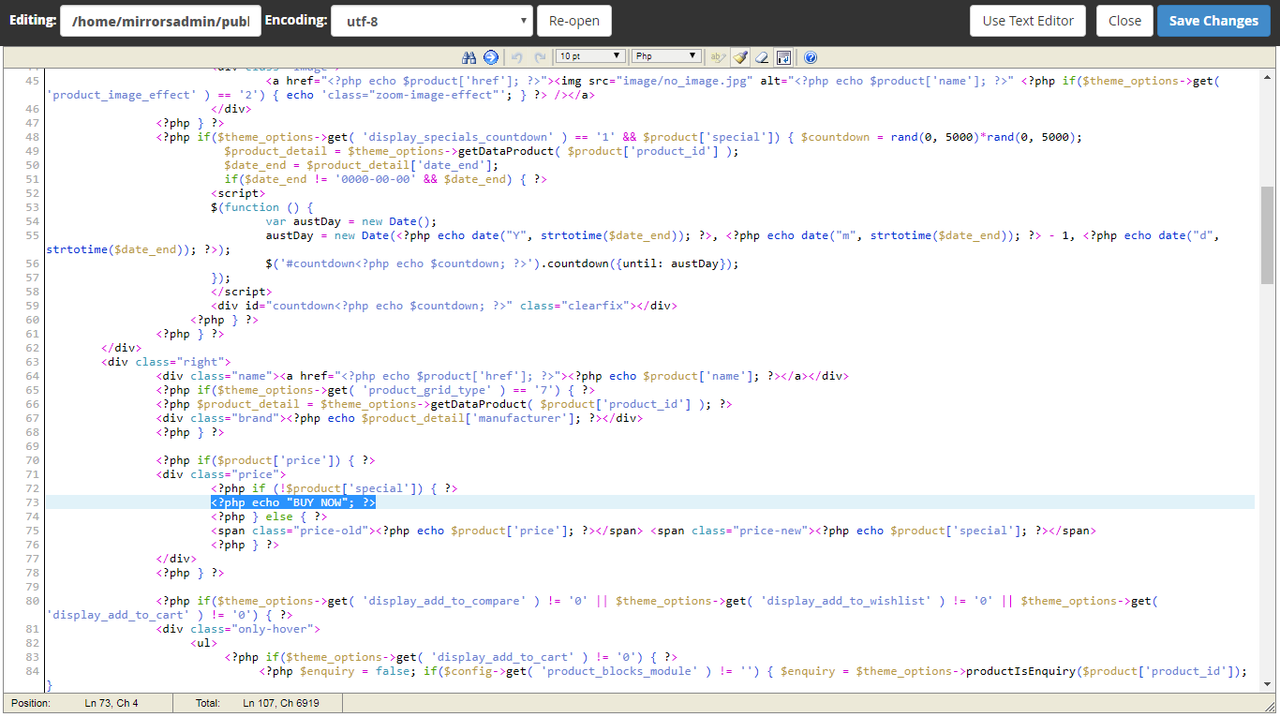Screen dimensions: 1280x720
Task: Click Use Text Editor button
Action: pyautogui.click(x=1028, y=20)
